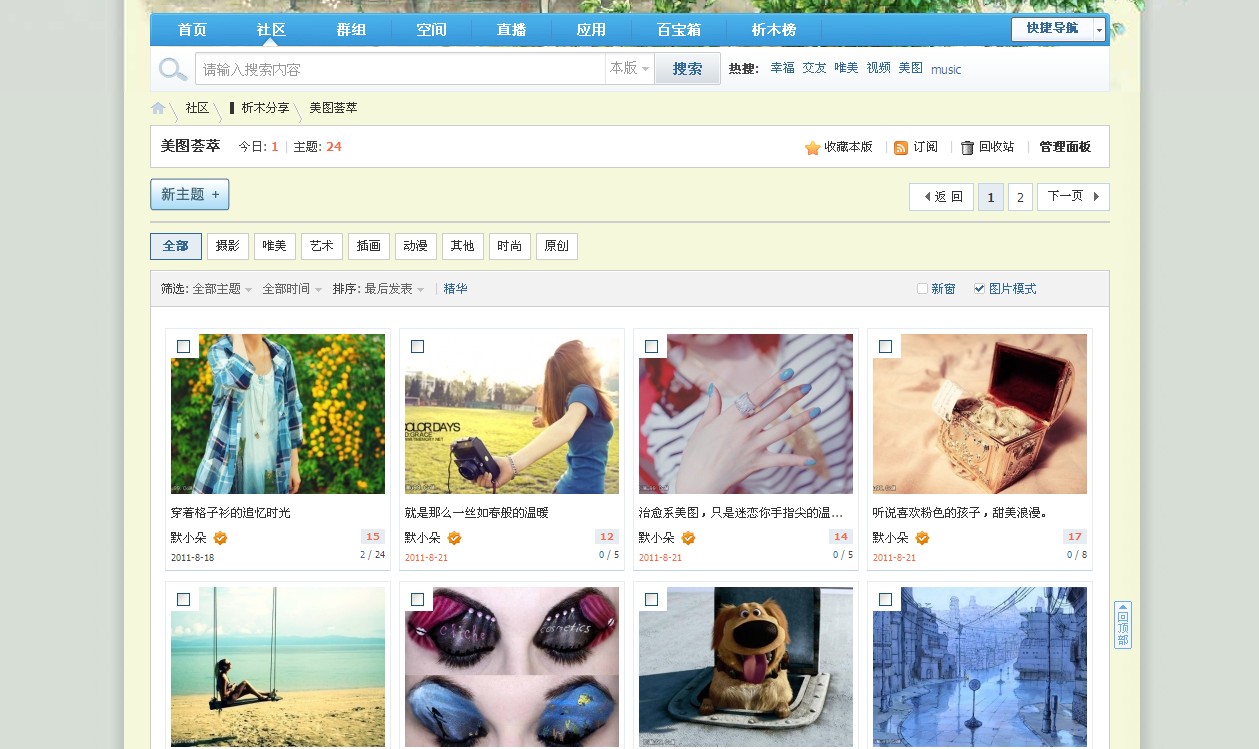The image size is (1259, 749).
Task: Select the 摄影 category filter
Action: point(228,246)
